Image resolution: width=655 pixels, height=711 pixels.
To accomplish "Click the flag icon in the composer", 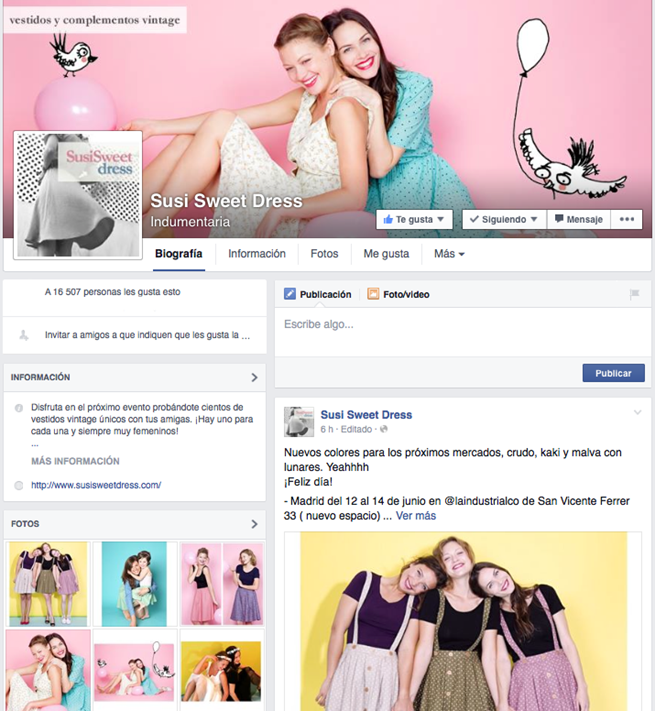I will [x=634, y=294].
